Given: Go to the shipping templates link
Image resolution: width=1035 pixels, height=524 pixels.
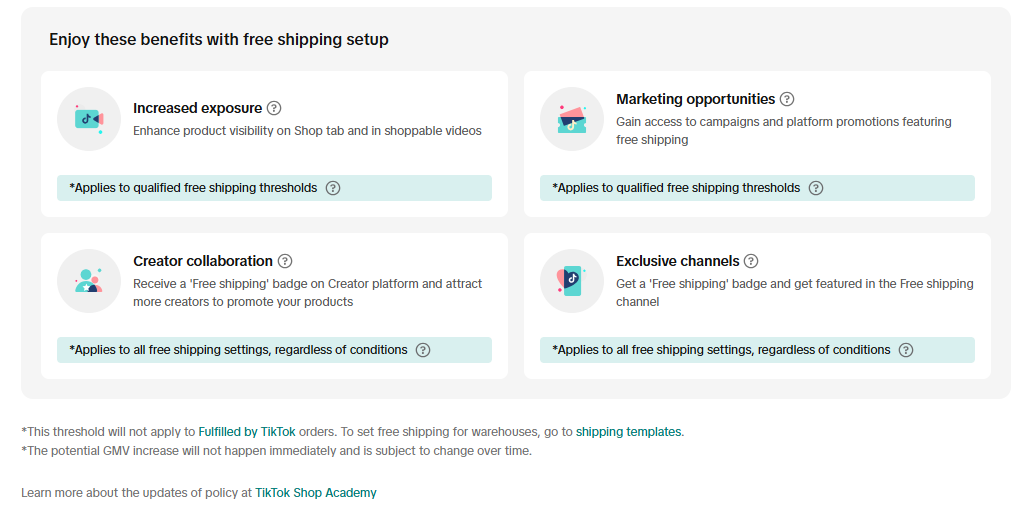Looking at the screenshot, I should 629,432.
